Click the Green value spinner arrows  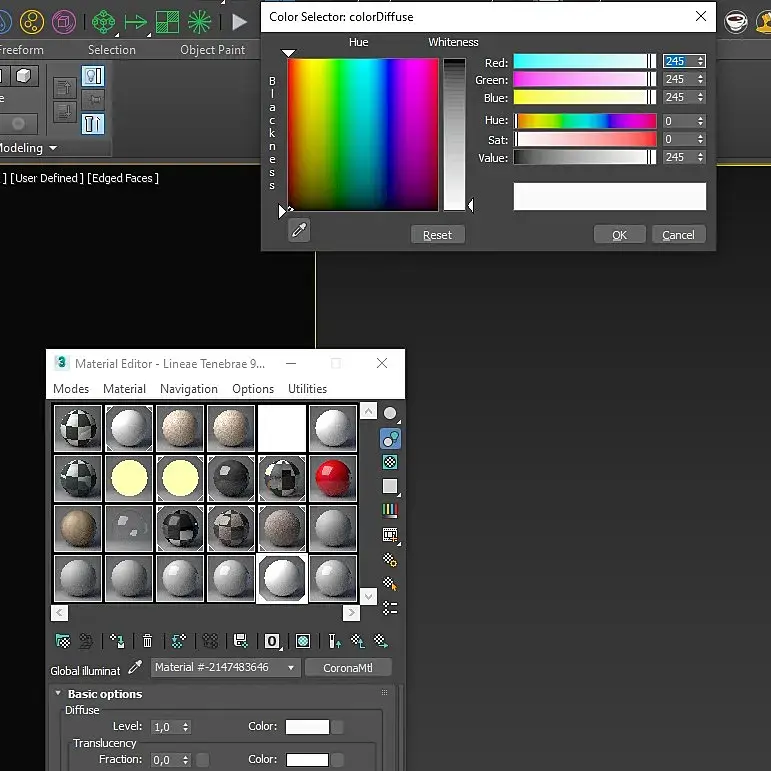tap(700, 79)
